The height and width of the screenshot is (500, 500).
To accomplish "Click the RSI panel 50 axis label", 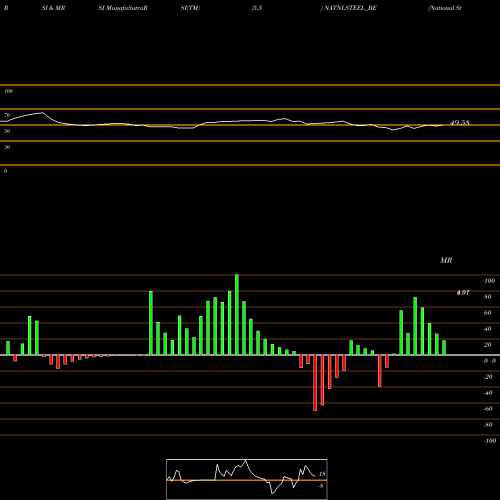I will [7, 131].
